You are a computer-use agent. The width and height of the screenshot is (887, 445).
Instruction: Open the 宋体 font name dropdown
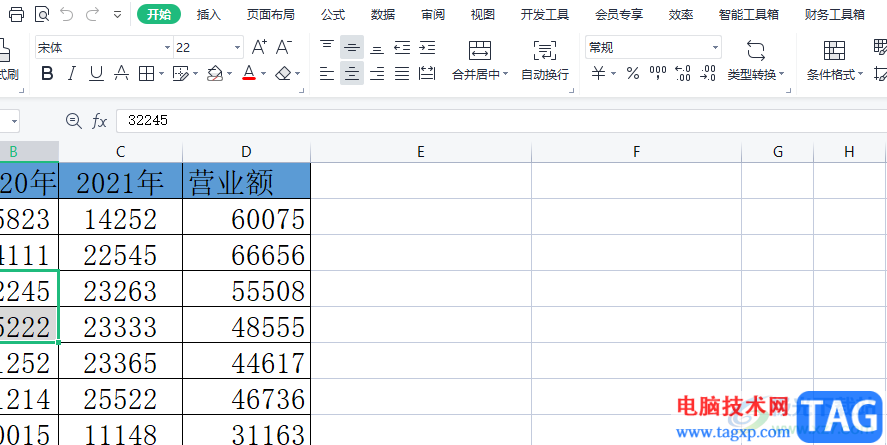(x=167, y=47)
